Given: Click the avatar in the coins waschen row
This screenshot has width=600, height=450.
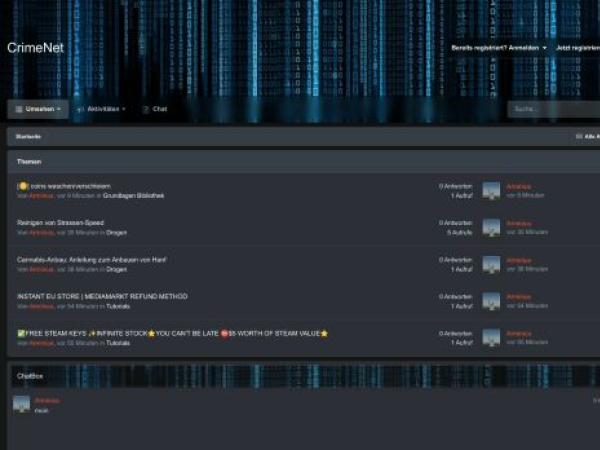Looking at the screenshot, I should 491,191.
